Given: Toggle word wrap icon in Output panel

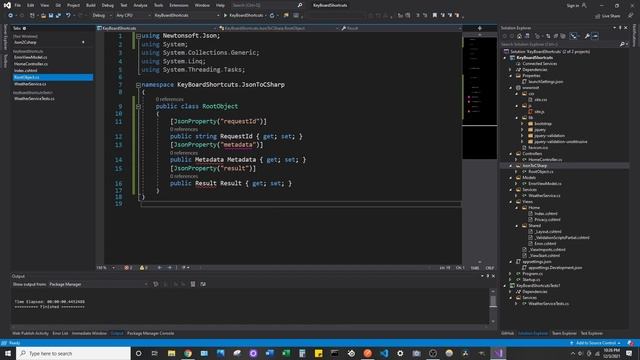Looking at the screenshot, I should pyautogui.click(x=203, y=284).
